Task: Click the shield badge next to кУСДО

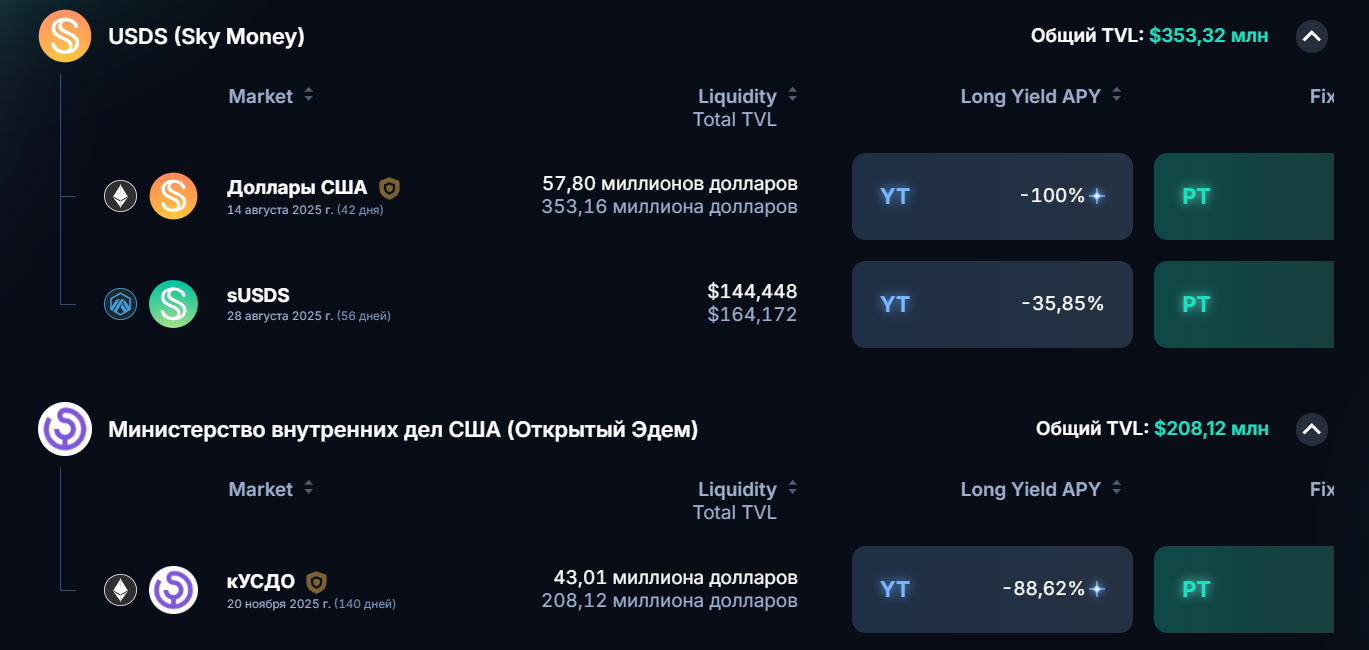Action: click(x=316, y=582)
